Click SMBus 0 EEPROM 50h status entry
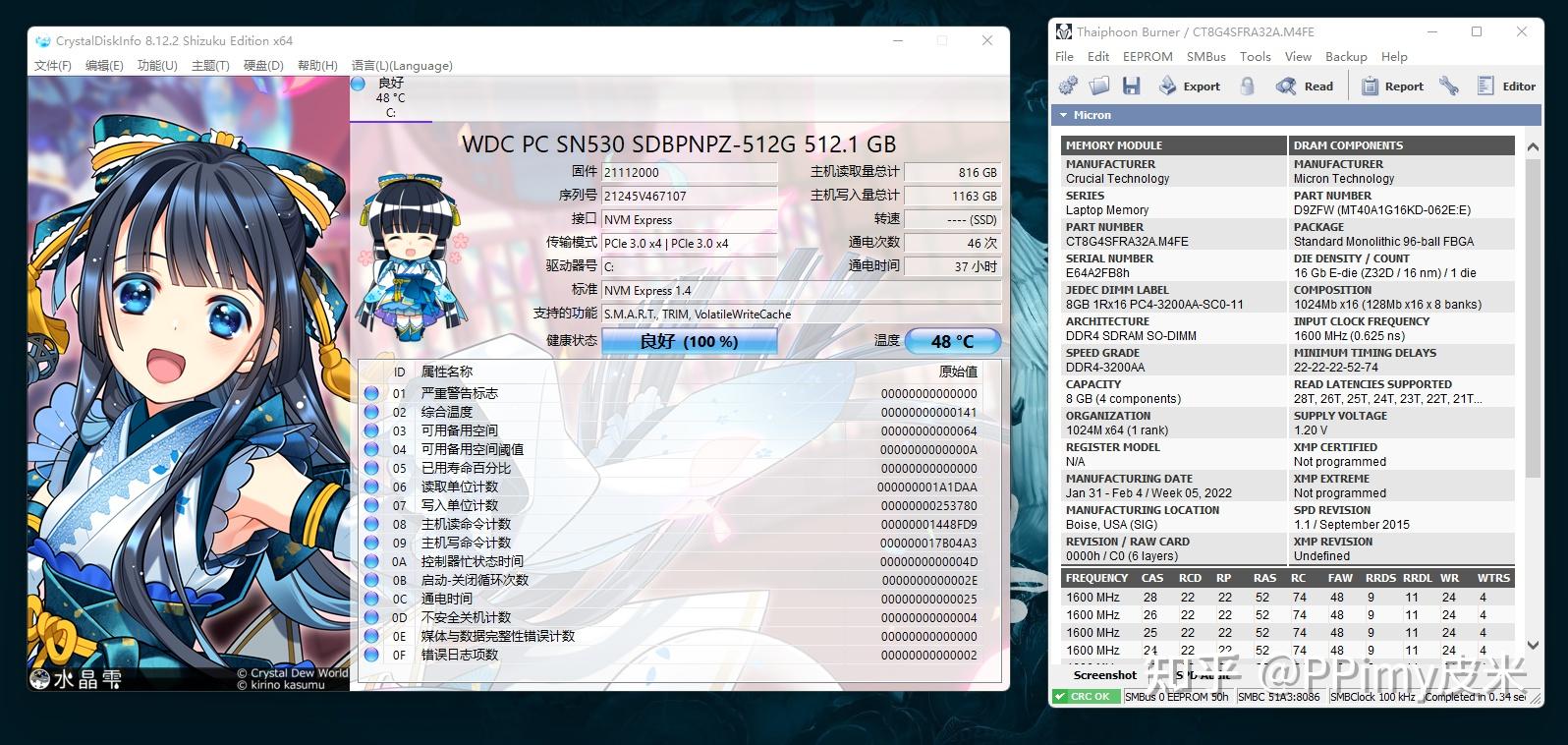The height and width of the screenshot is (745, 1568). [x=1177, y=697]
